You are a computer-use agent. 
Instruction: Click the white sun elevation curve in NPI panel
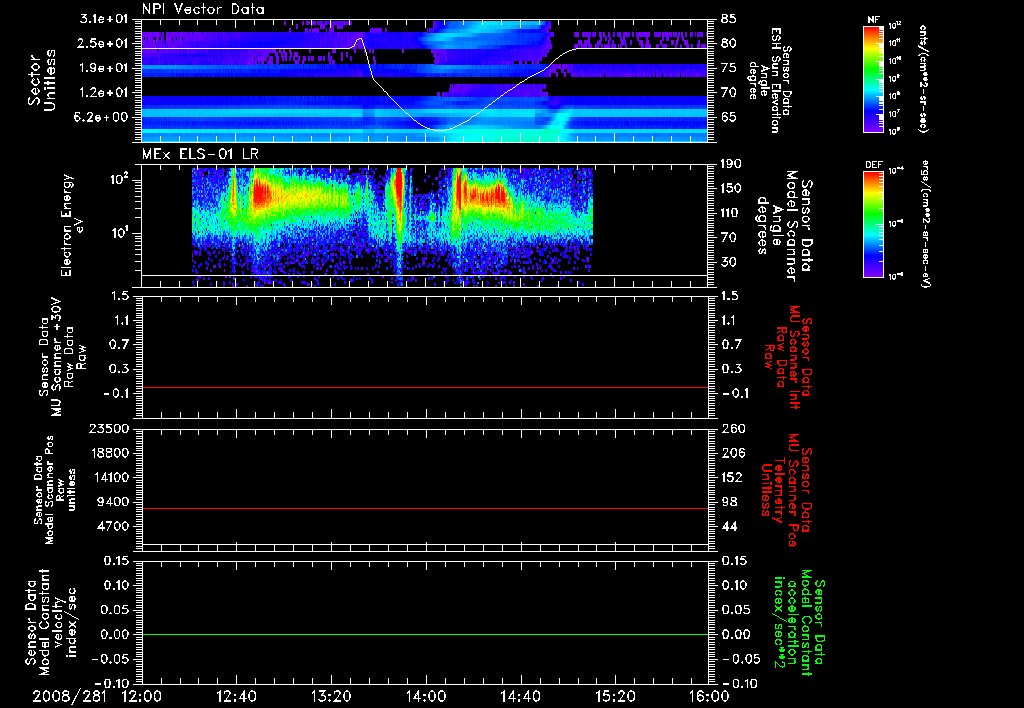442,129
